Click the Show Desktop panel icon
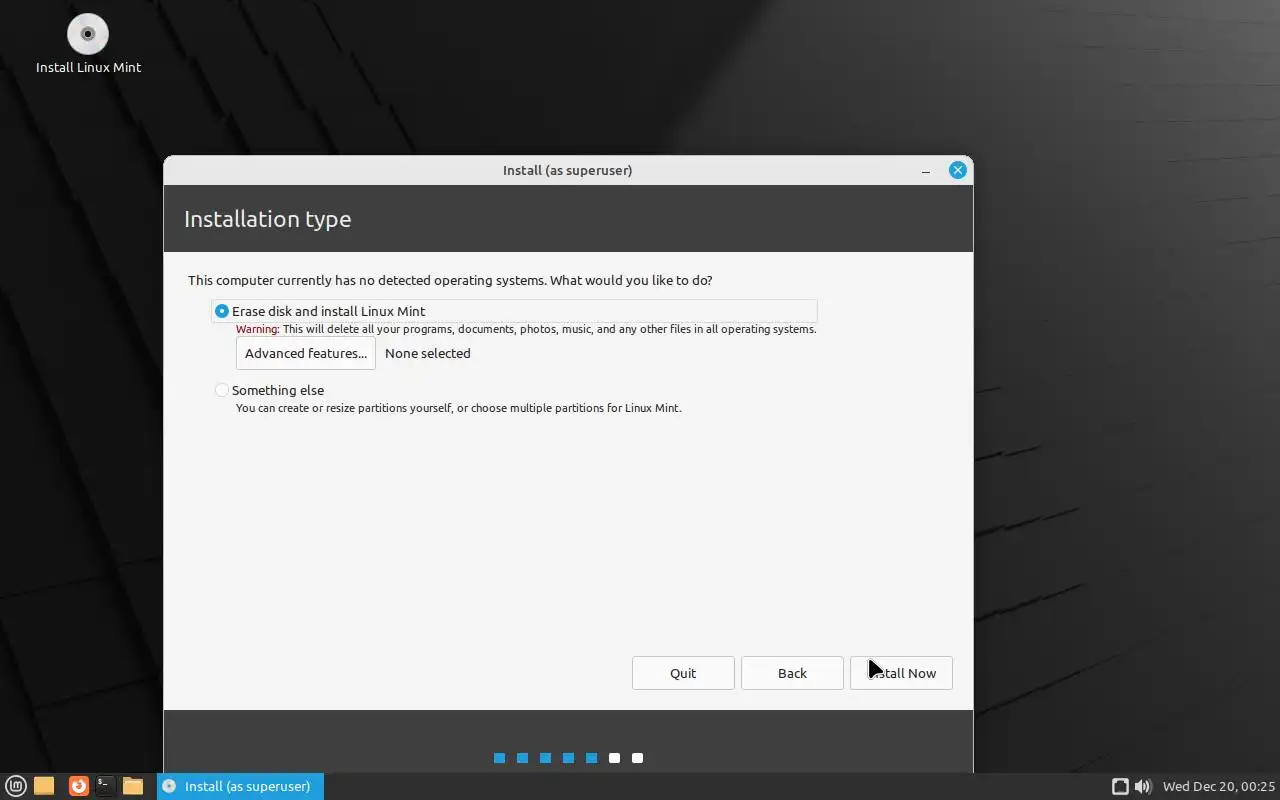 (44, 786)
